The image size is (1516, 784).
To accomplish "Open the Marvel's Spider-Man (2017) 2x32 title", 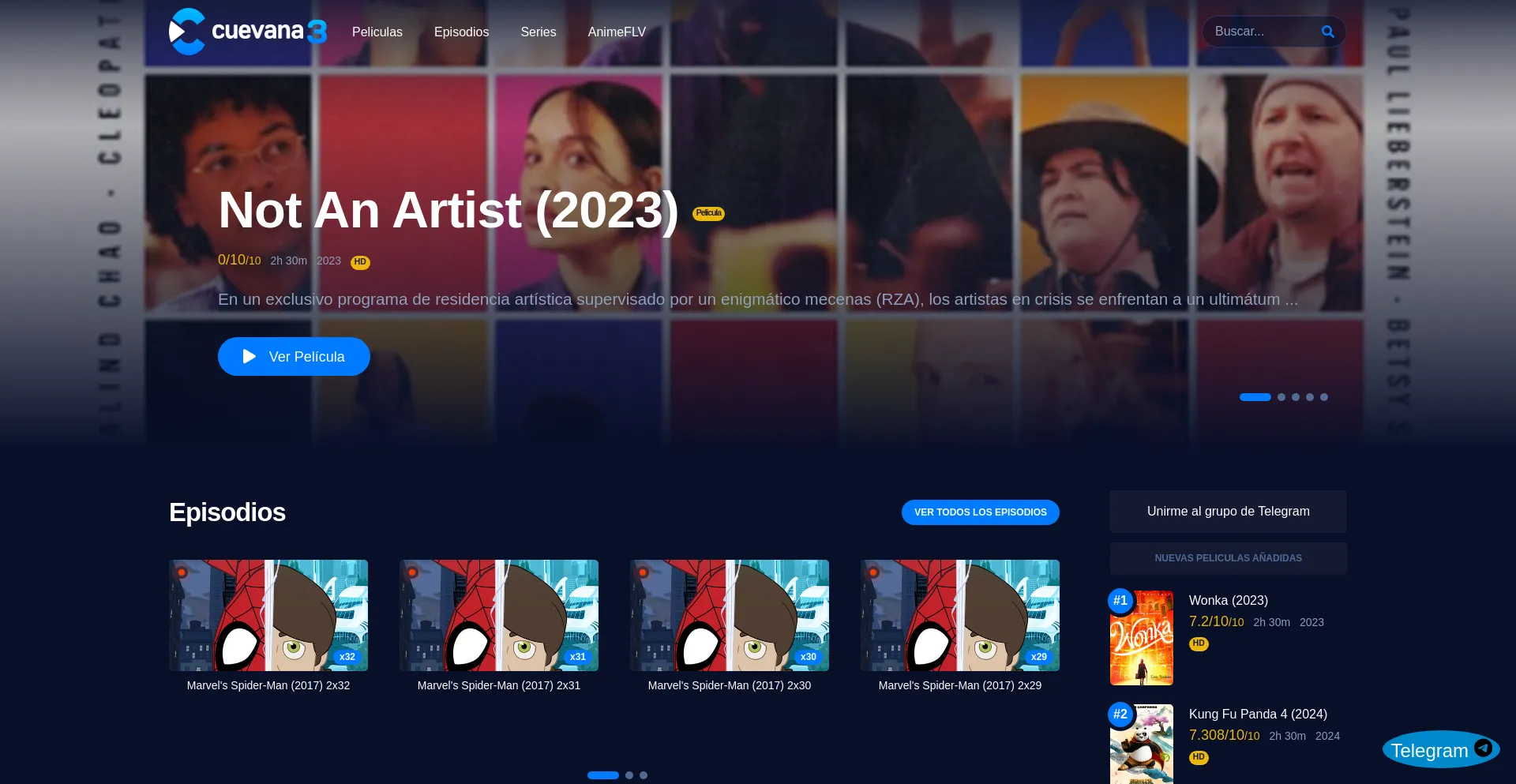I will 268,685.
